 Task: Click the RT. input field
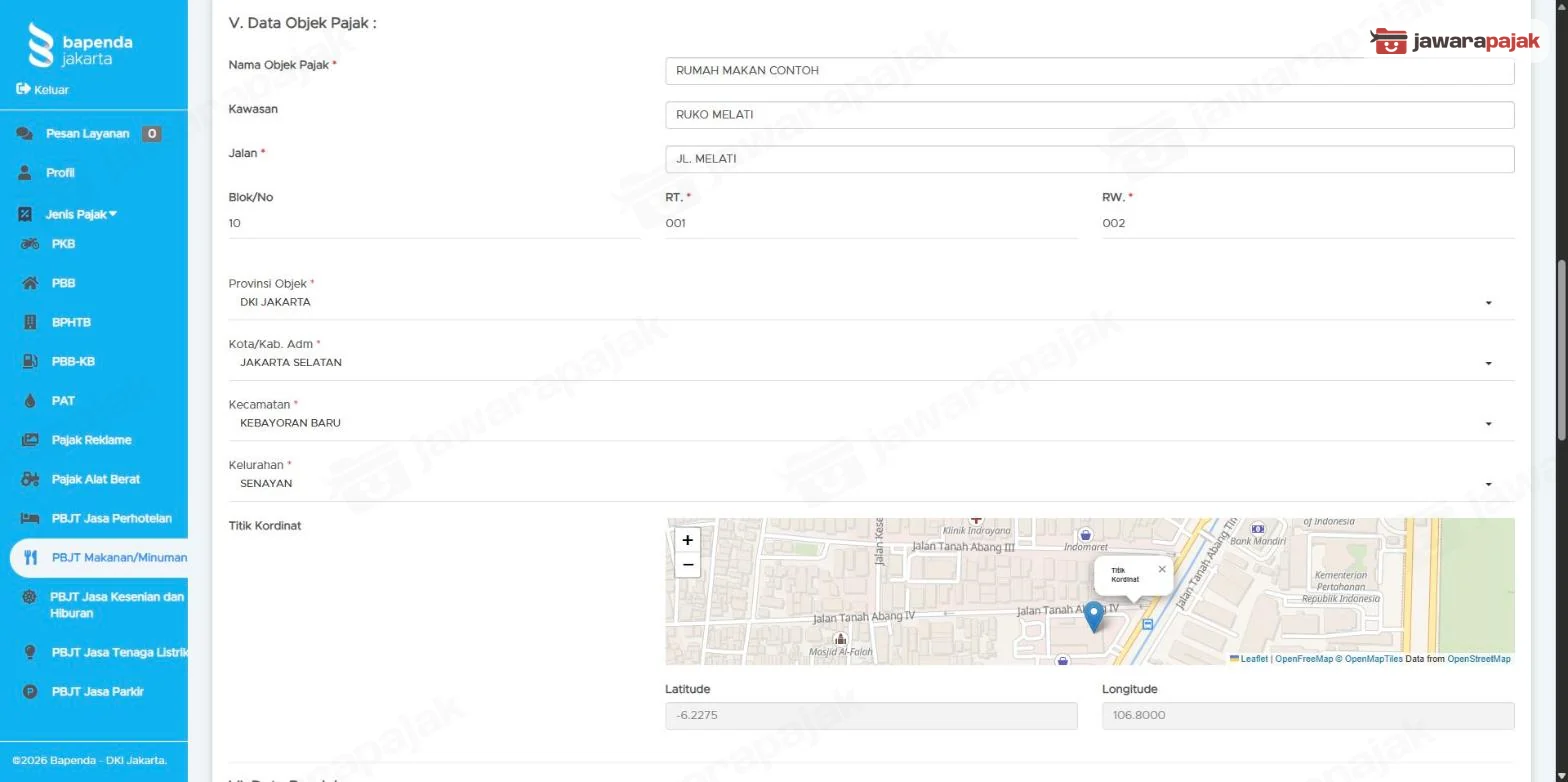[x=871, y=224]
